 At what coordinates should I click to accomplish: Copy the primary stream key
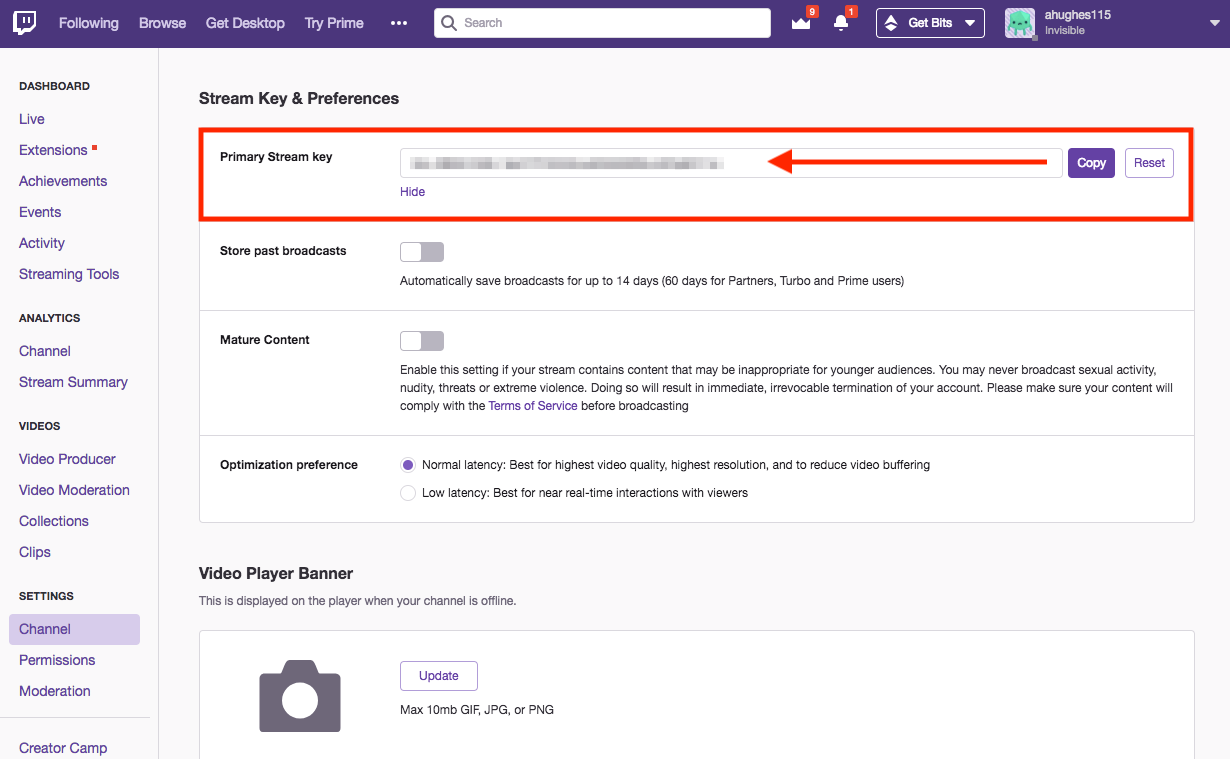pos(1091,163)
